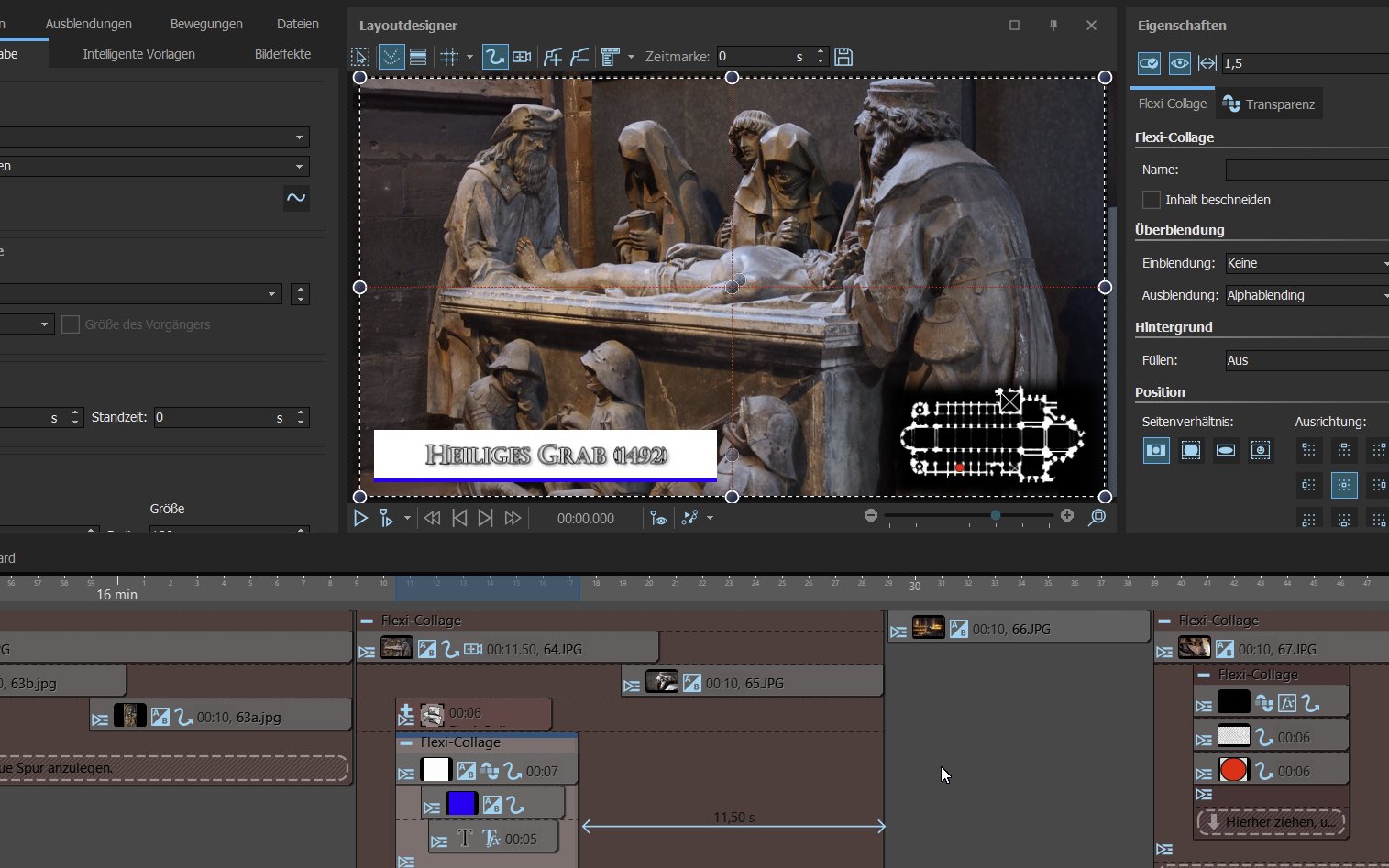Toggle the eye visibility icon in Eigenschaften

coord(1179,63)
